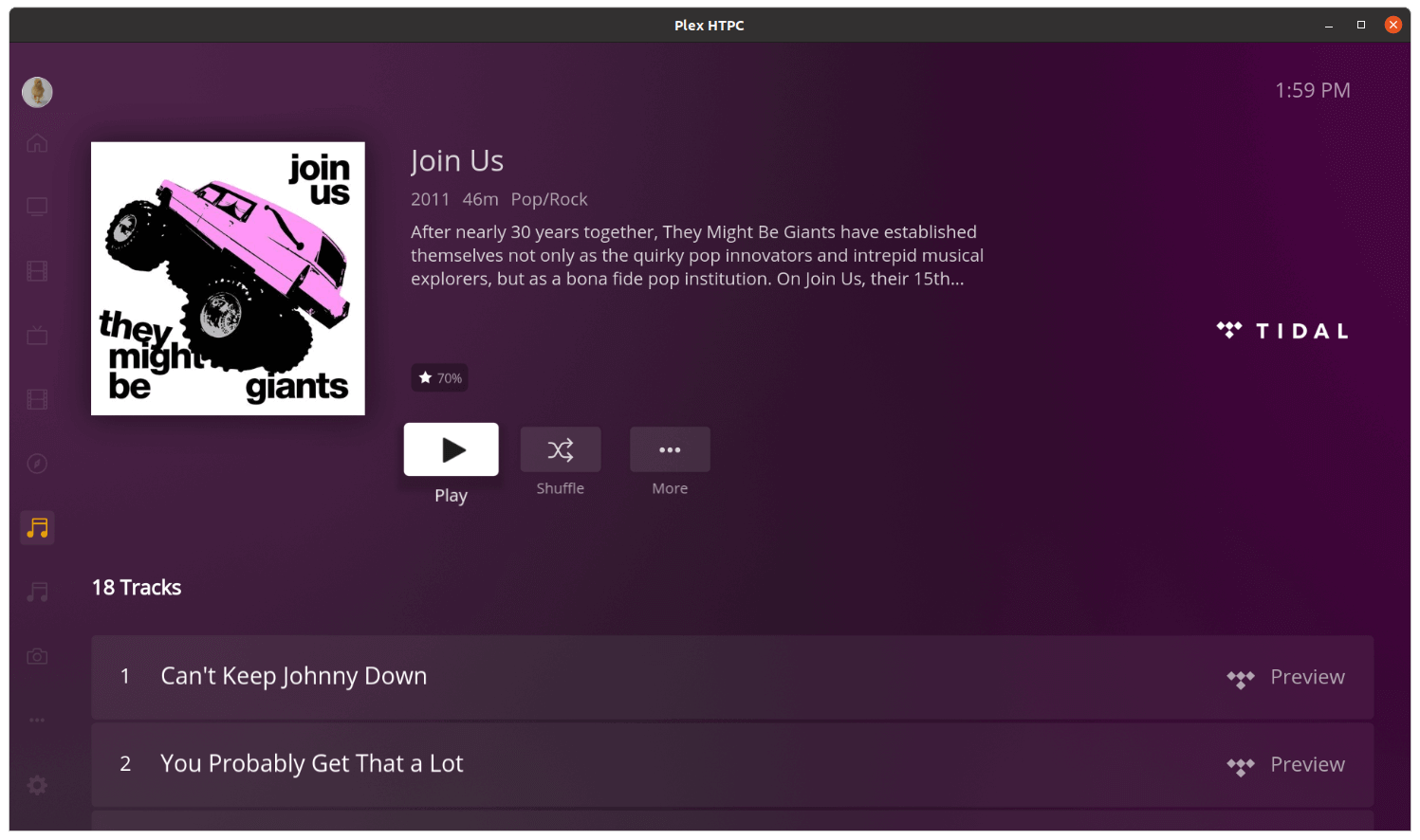The image size is (1420, 840).
Task: Open the compass Discover icon
Action: coord(37,464)
